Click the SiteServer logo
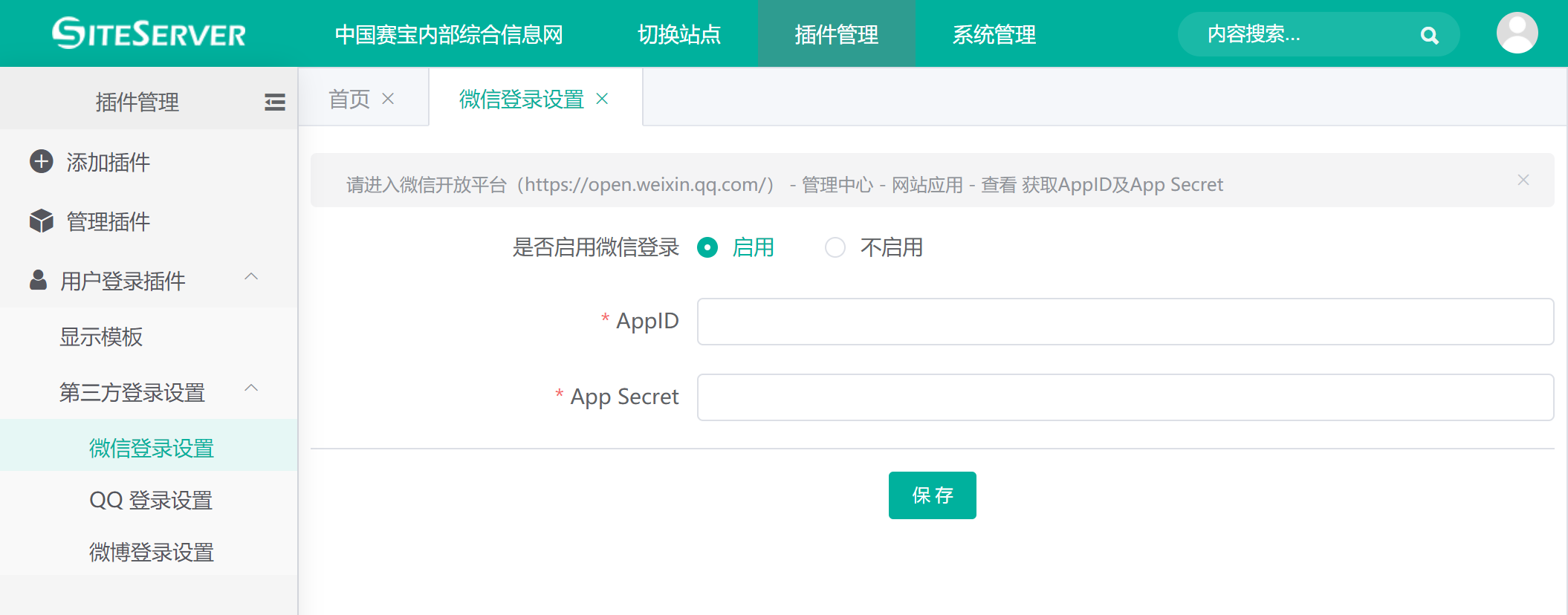The width and height of the screenshot is (1568, 615). coord(149,33)
